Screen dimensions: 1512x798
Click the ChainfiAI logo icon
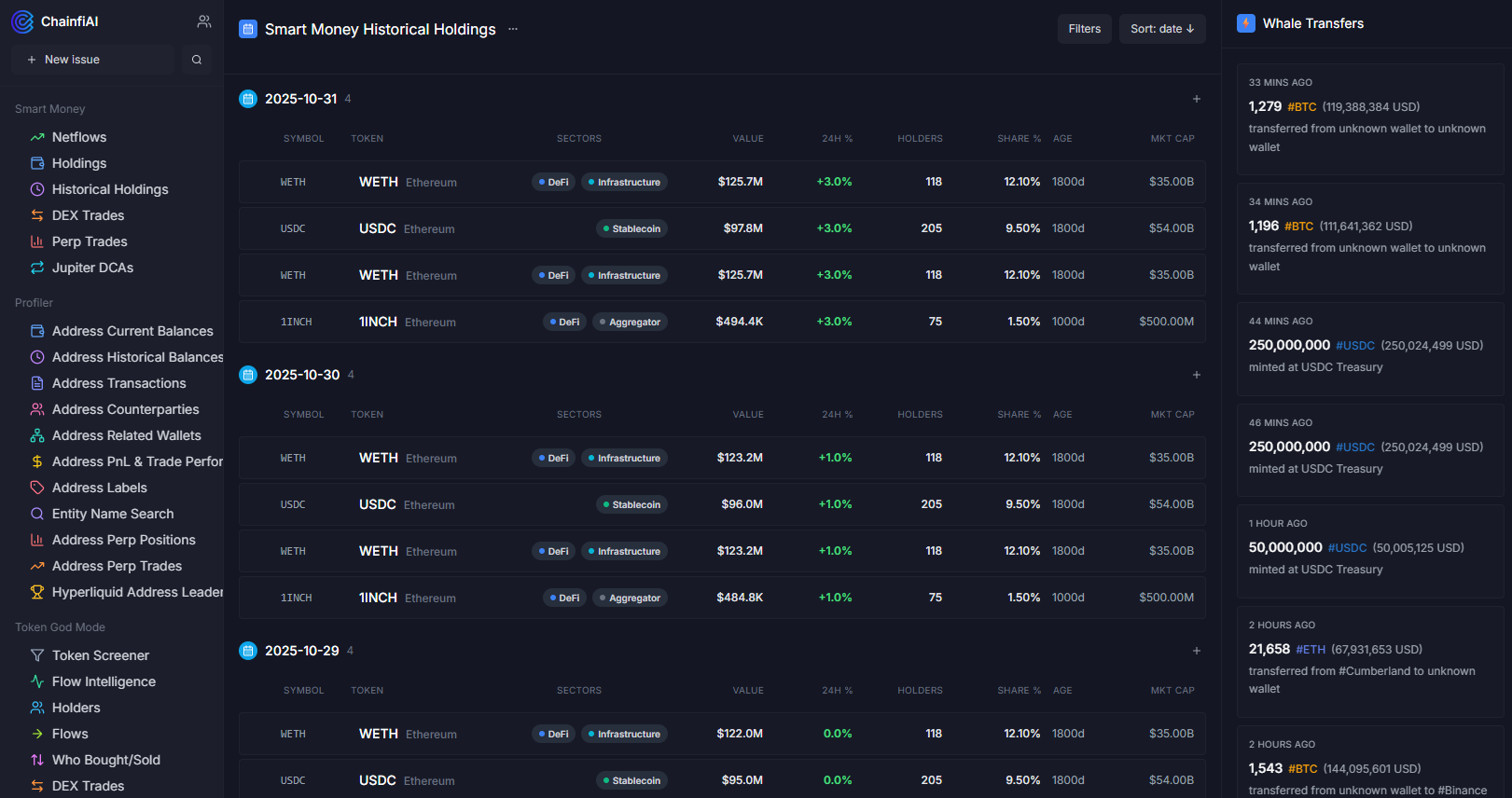click(x=22, y=21)
